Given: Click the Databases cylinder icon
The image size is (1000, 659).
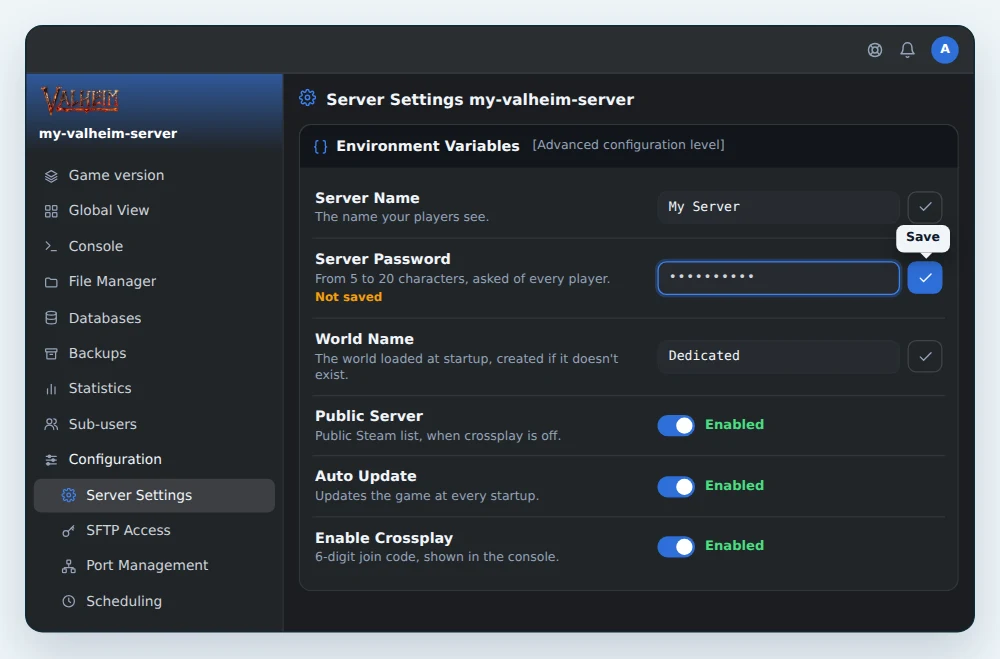Looking at the screenshot, I should tap(51, 318).
